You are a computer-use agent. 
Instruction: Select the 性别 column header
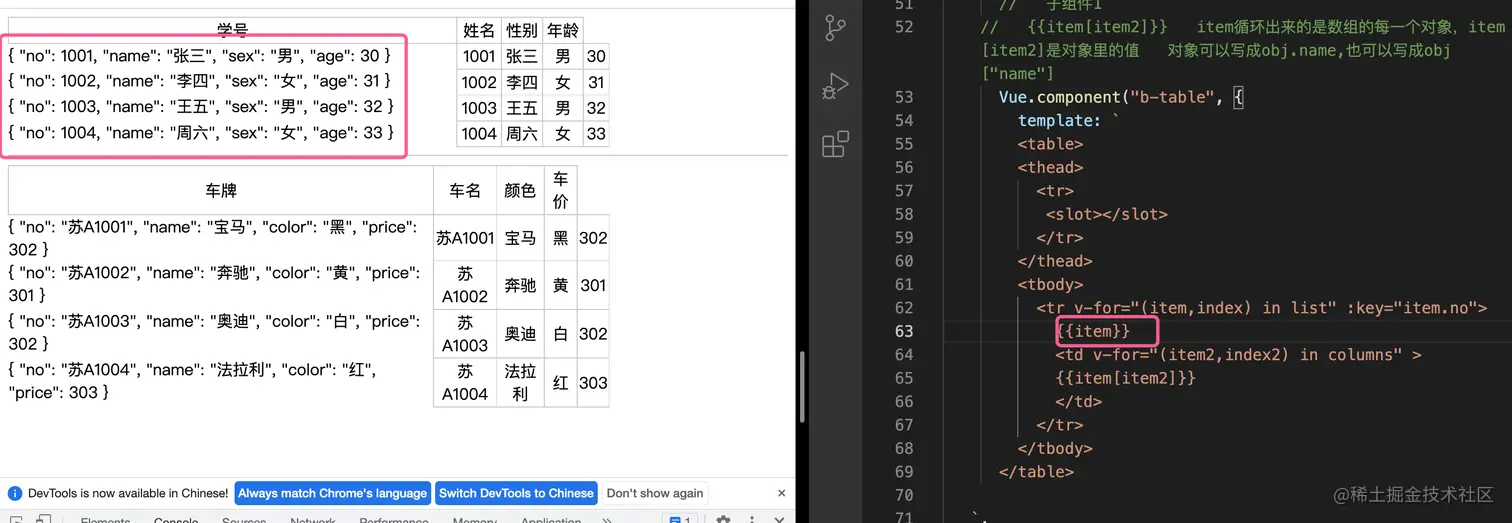click(x=522, y=30)
